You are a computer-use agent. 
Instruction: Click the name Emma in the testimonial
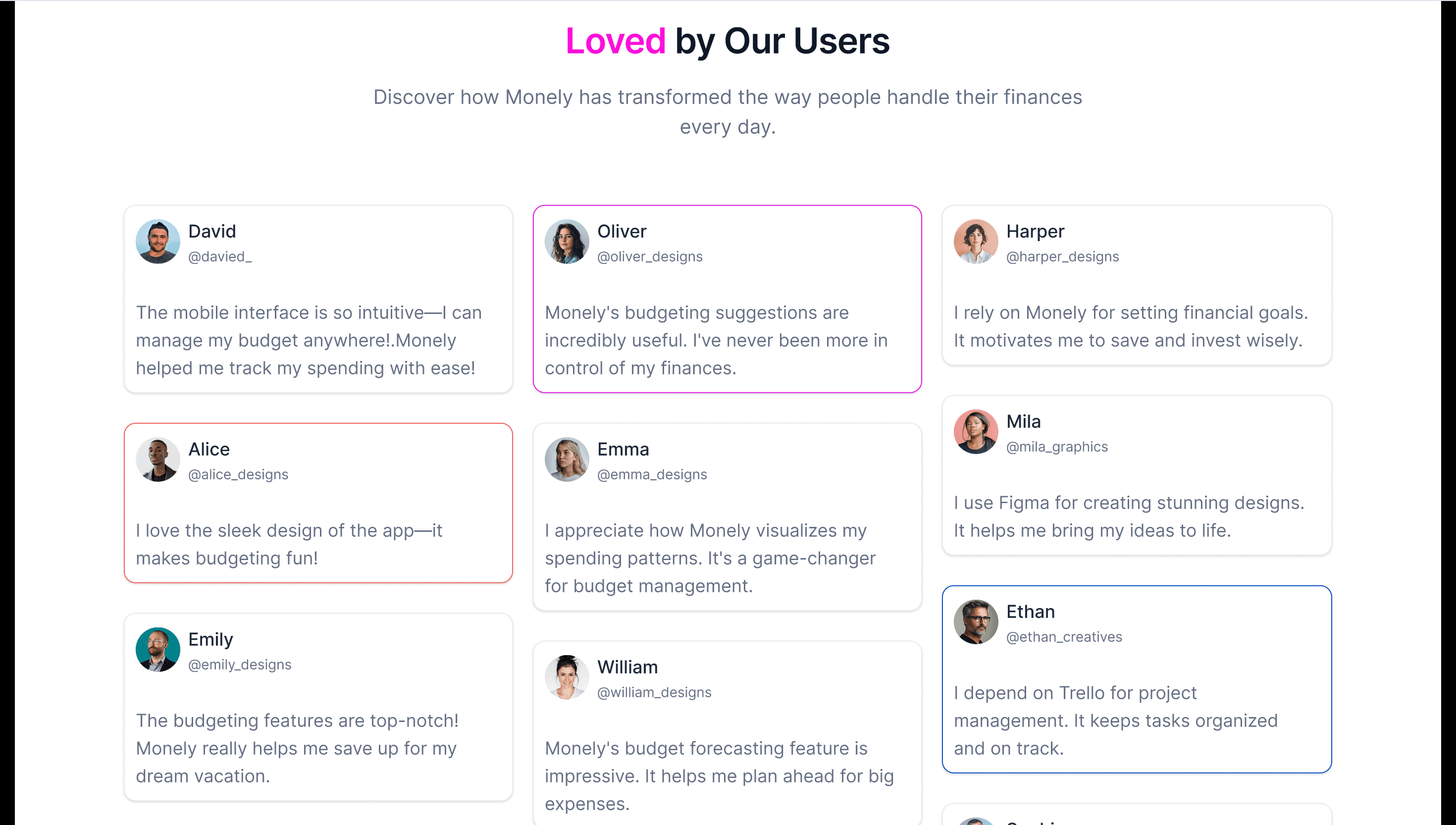[x=623, y=449]
